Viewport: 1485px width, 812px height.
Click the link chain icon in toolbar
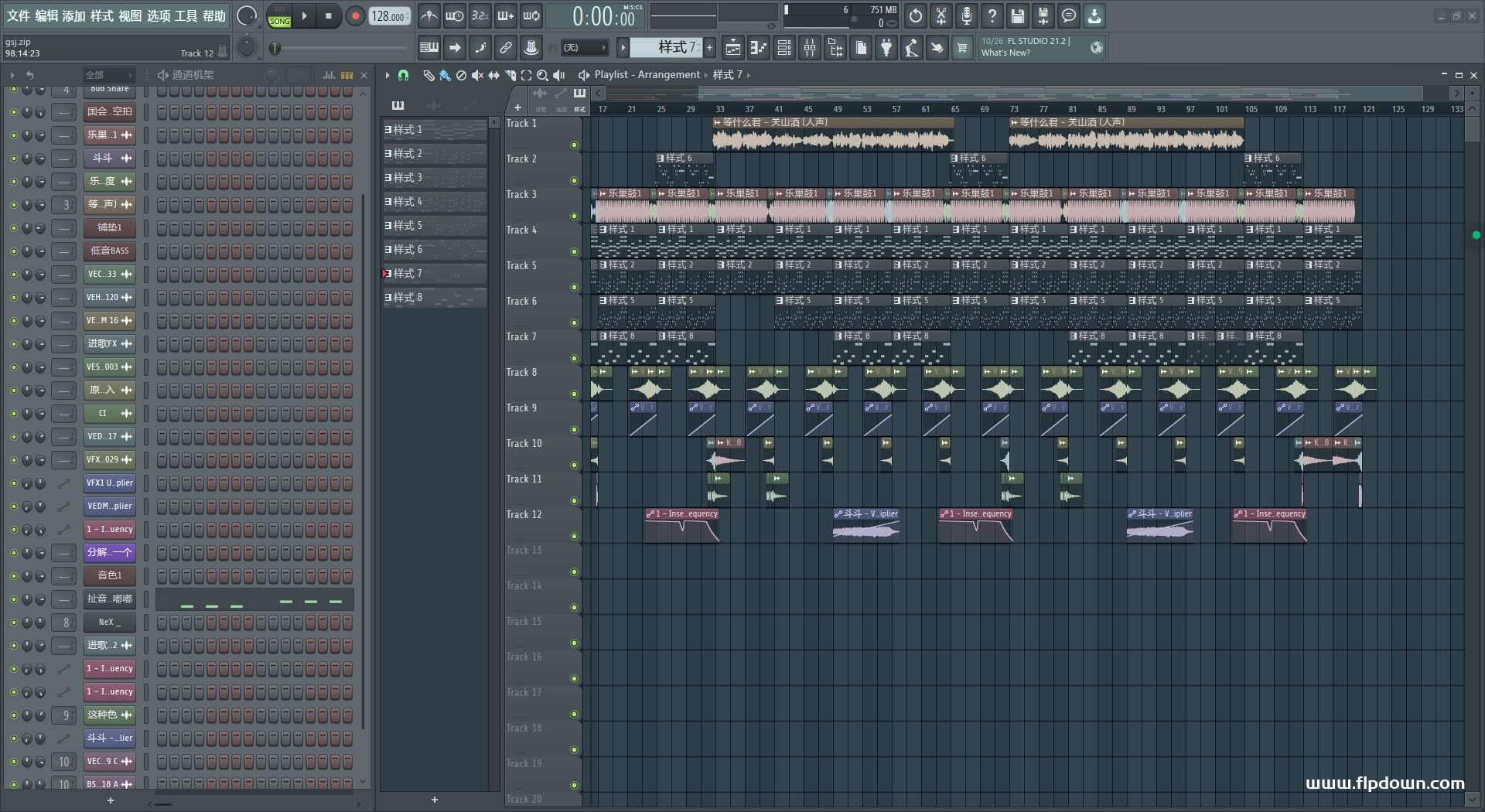pos(506,48)
